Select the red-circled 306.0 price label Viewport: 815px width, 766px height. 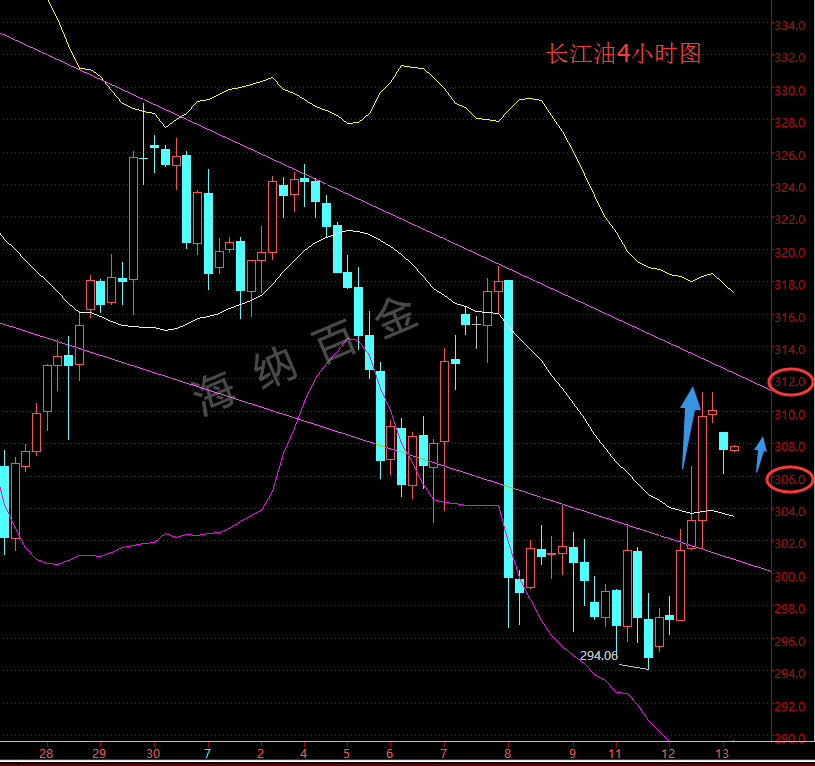point(791,480)
